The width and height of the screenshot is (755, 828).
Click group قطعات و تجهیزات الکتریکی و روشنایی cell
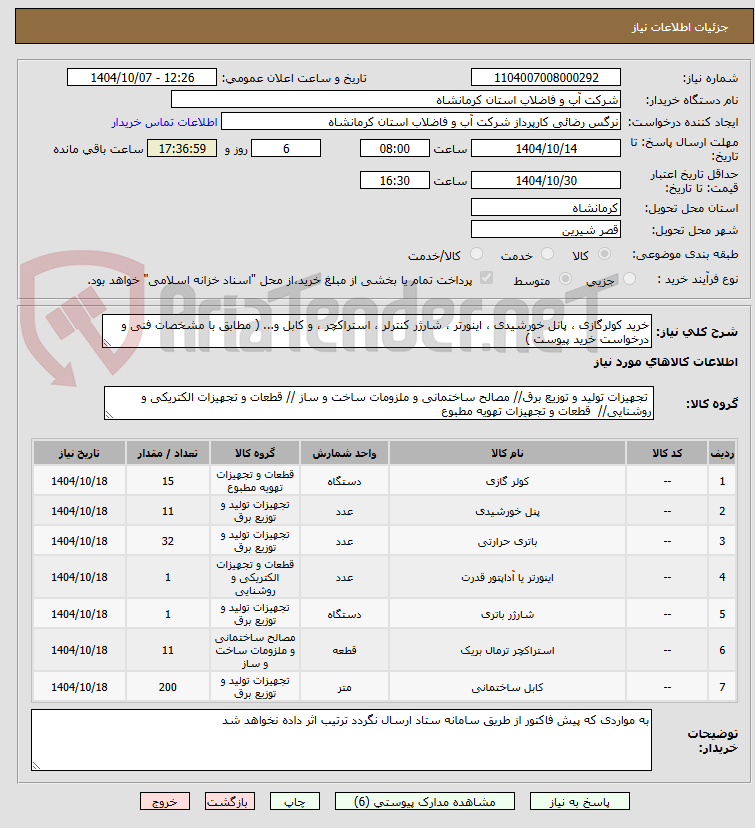pyautogui.click(x=255, y=578)
